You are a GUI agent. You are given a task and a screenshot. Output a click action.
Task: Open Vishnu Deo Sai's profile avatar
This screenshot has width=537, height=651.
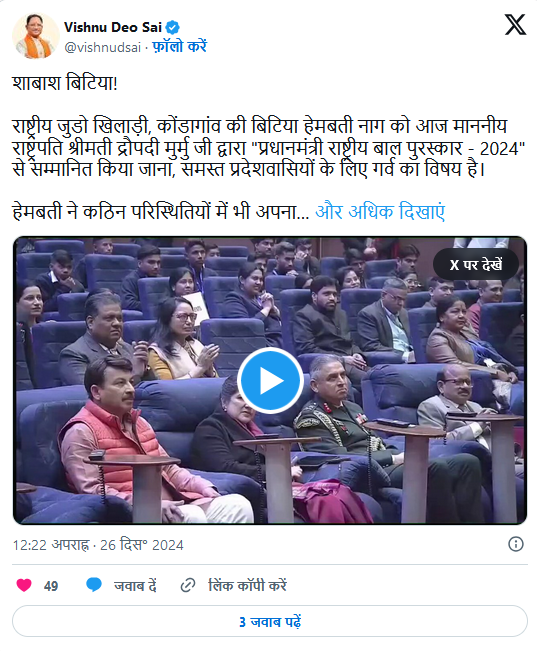point(35,36)
